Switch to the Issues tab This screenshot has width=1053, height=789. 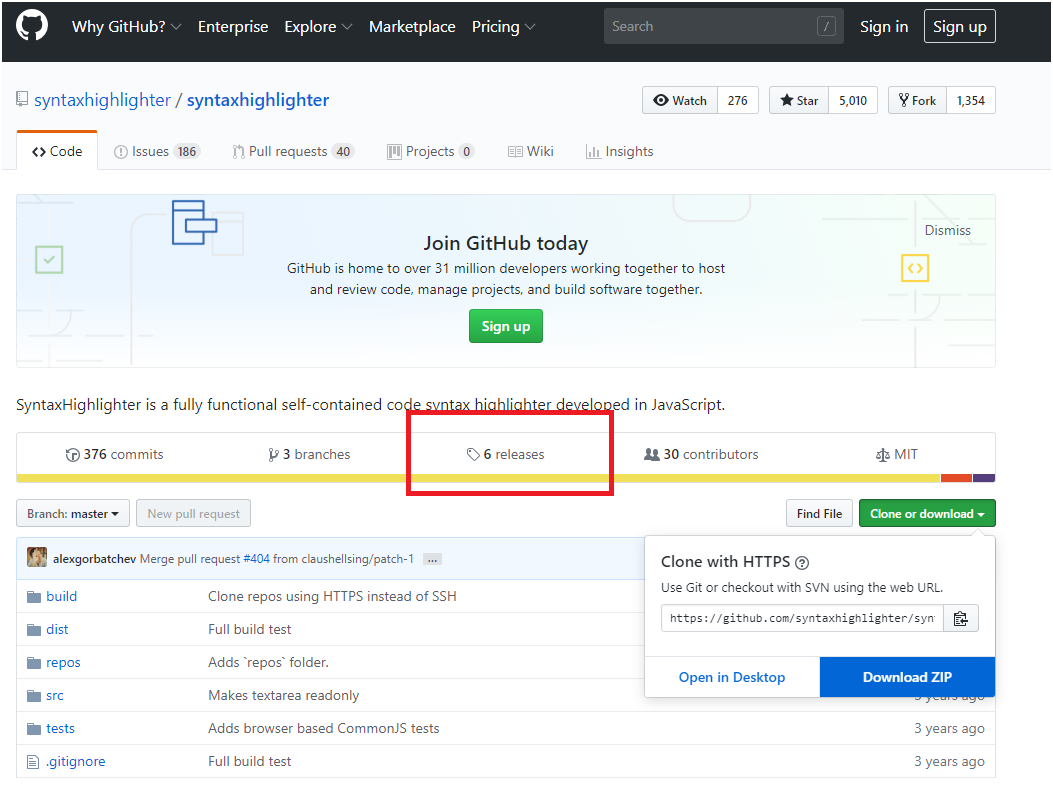click(x=156, y=151)
